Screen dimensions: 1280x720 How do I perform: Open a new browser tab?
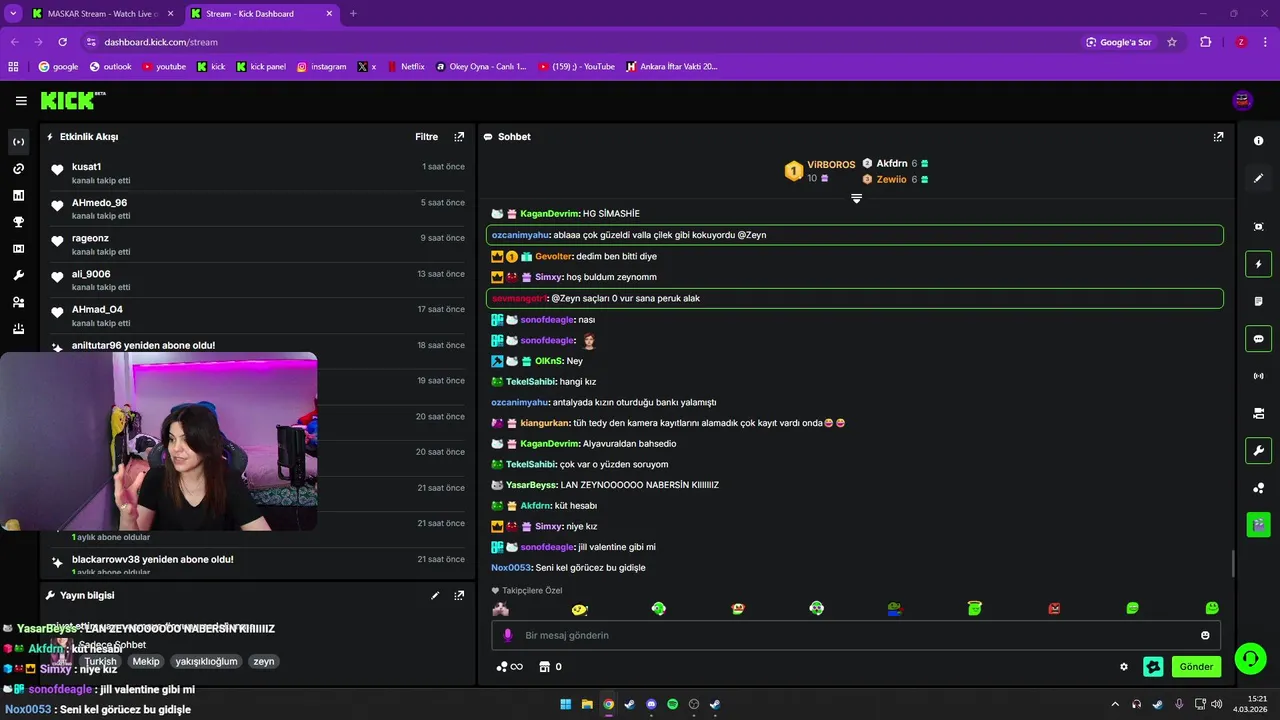(x=353, y=14)
